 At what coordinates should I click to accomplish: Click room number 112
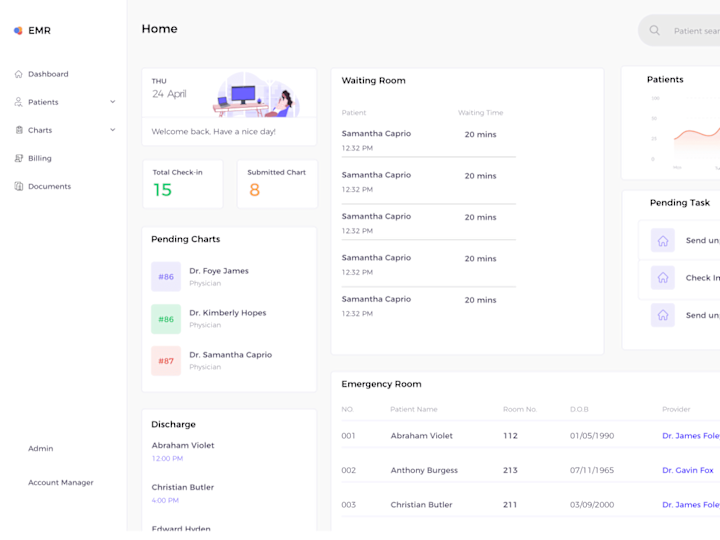pos(510,435)
